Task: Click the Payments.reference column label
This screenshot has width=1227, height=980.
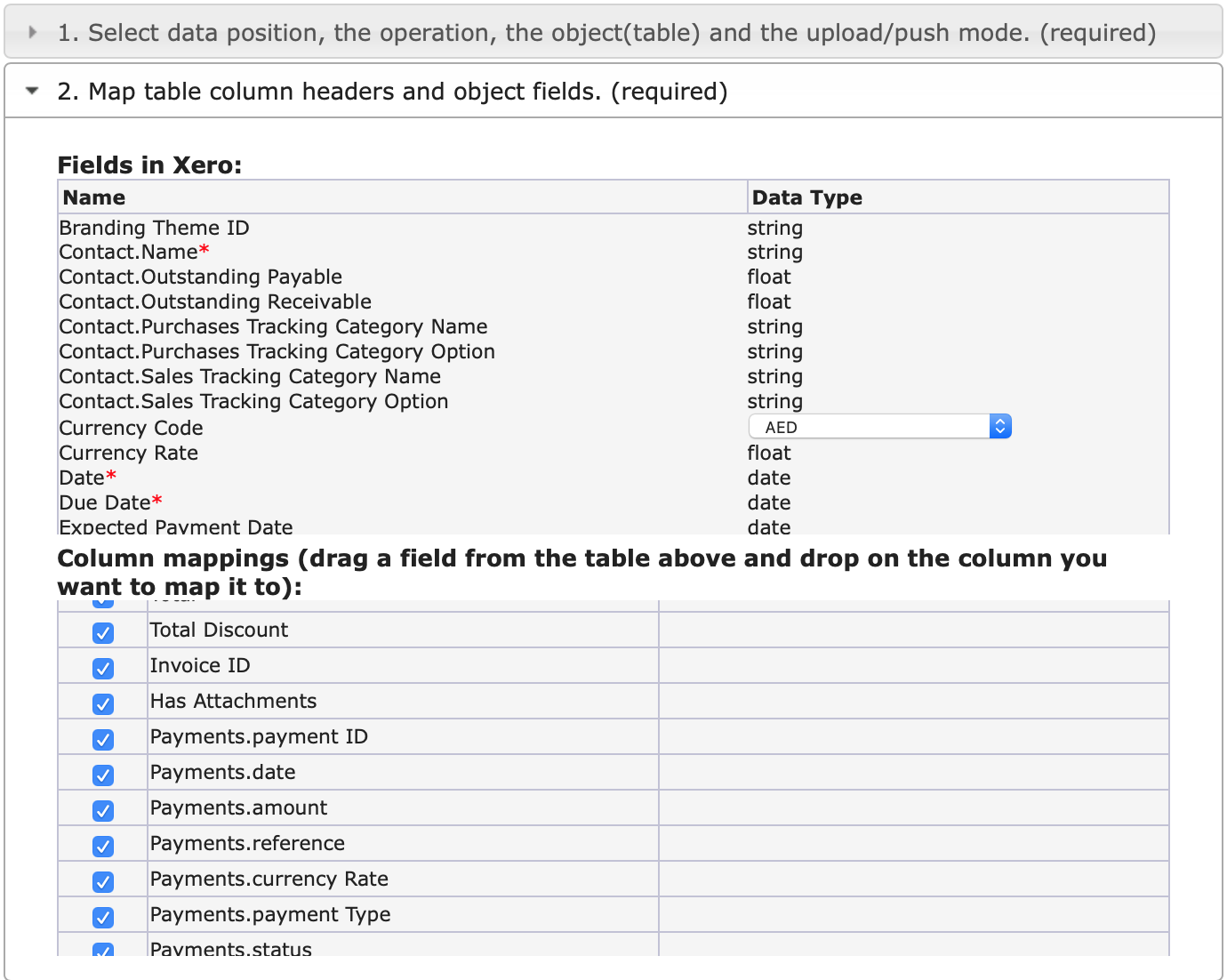Action: 247,843
